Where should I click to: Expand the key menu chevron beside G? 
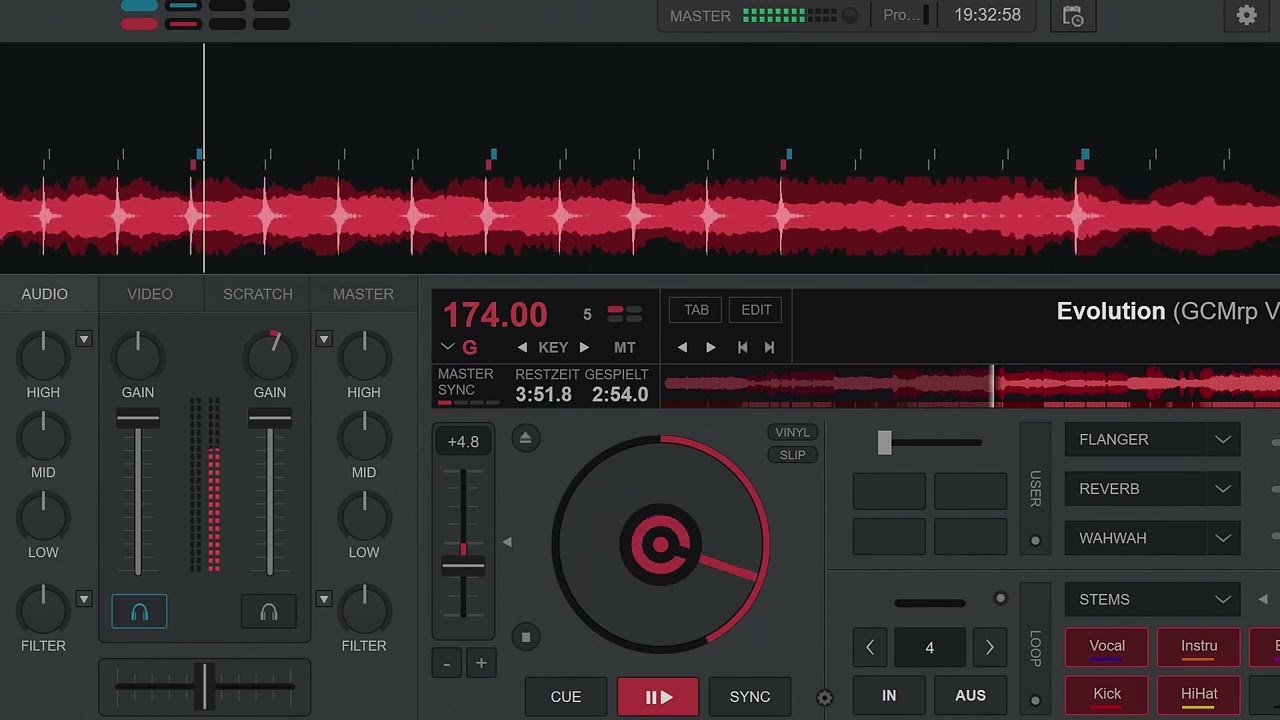click(x=447, y=347)
